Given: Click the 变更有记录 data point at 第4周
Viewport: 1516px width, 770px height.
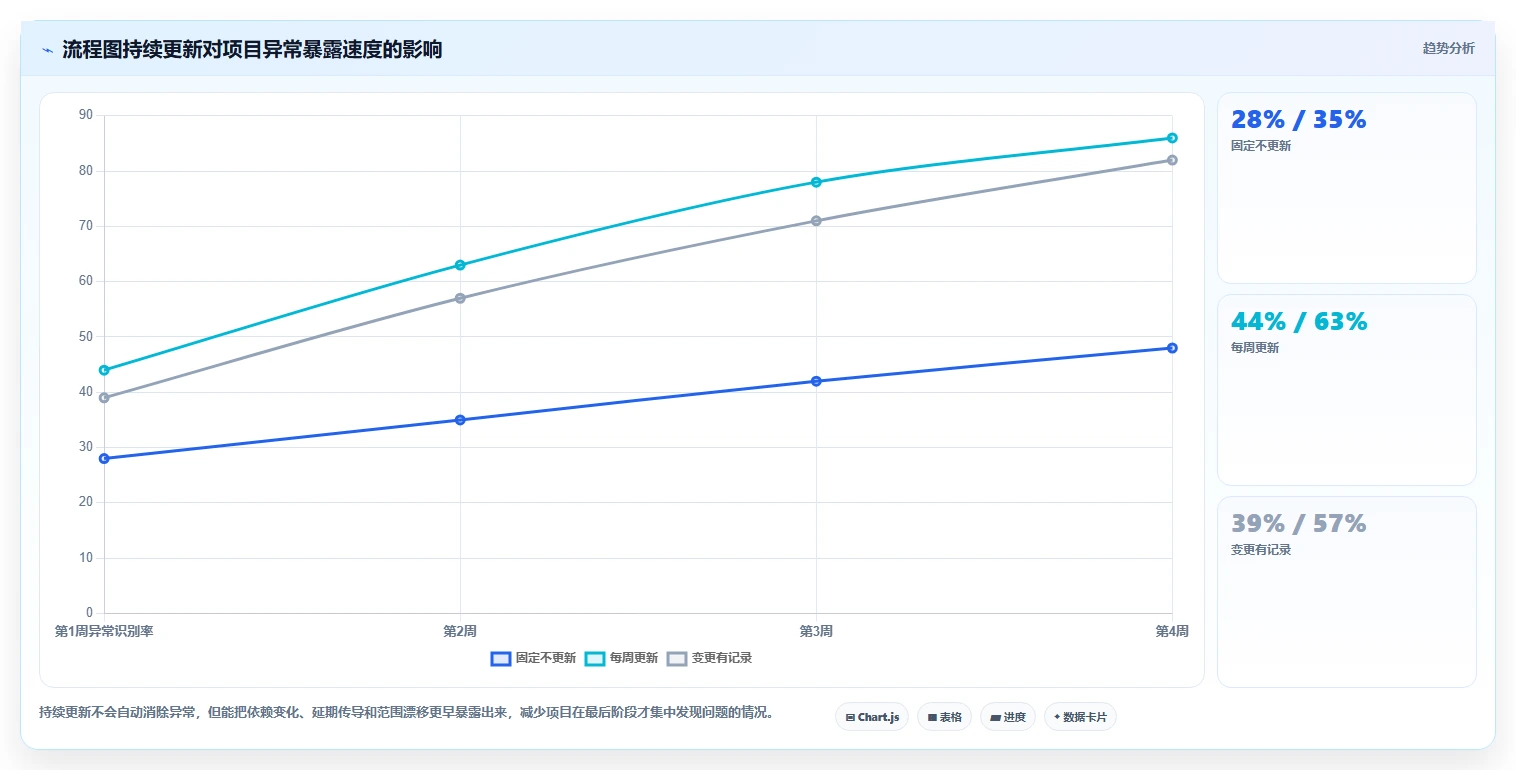Looking at the screenshot, I should pos(1172,160).
